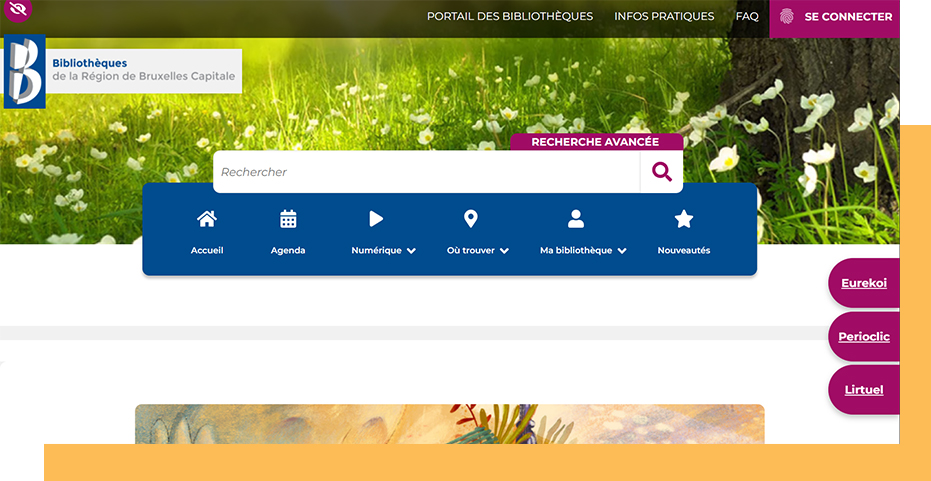Click the Agenda calendar icon

[x=288, y=219]
